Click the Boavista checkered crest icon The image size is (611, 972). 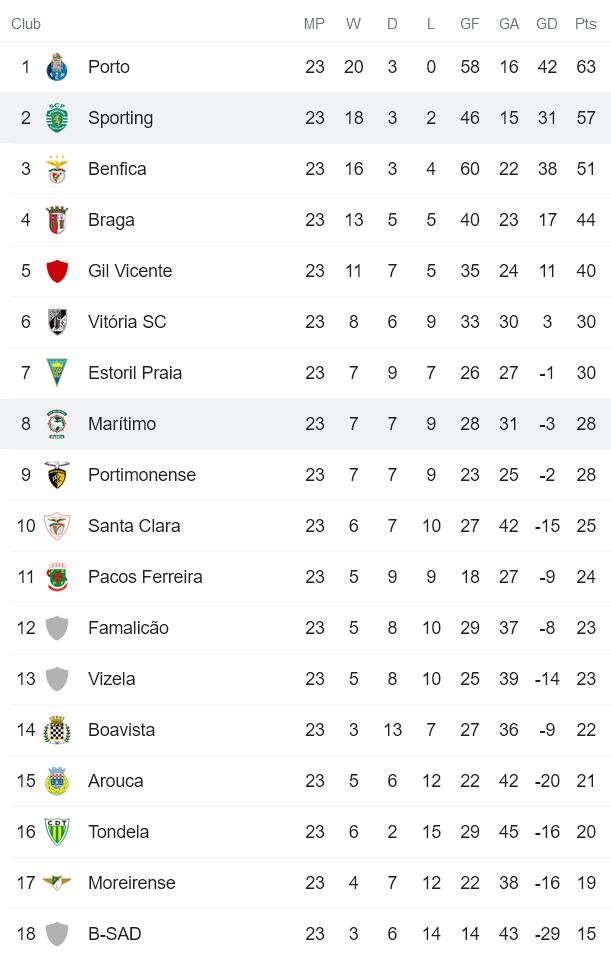tap(57, 730)
